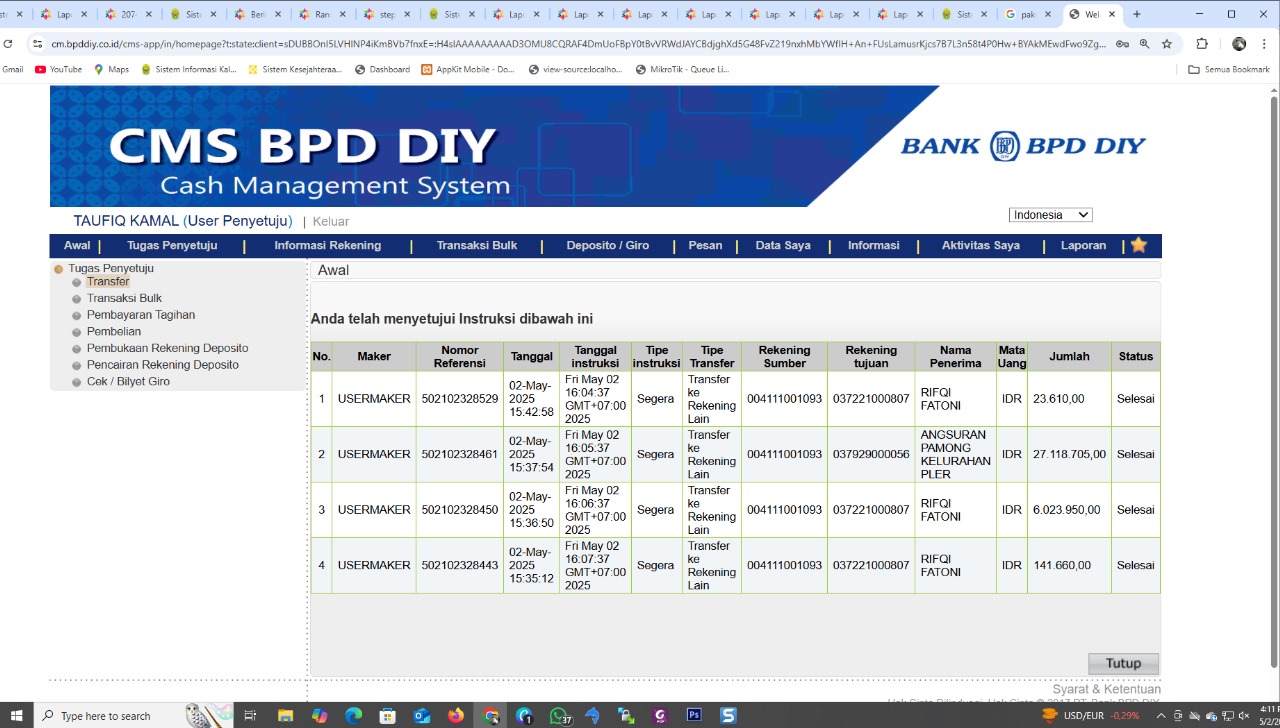This screenshot has width=1280, height=728.
Task: Click the amount 6.023.950,00
Action: (1067, 510)
